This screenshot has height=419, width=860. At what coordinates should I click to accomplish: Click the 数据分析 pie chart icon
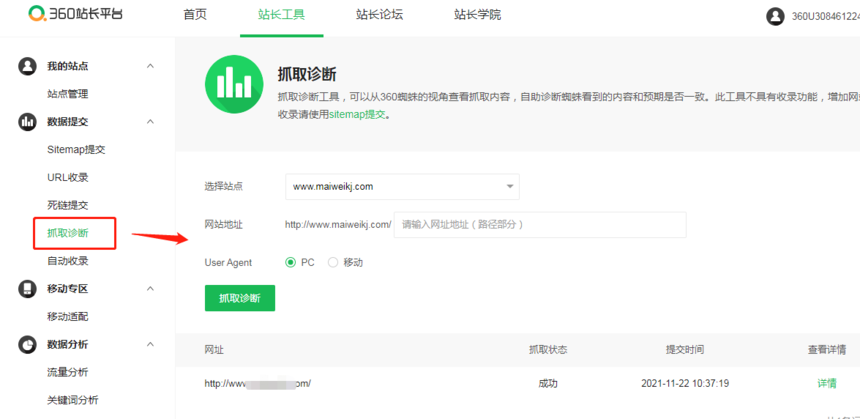coord(27,344)
